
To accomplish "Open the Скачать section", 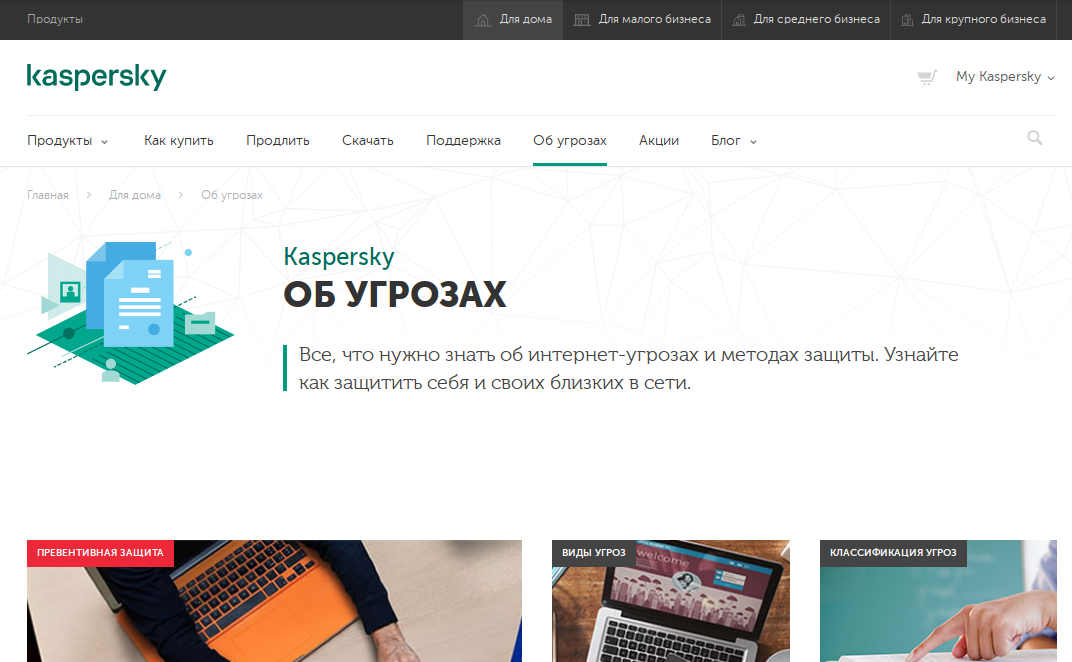I will coord(368,141).
